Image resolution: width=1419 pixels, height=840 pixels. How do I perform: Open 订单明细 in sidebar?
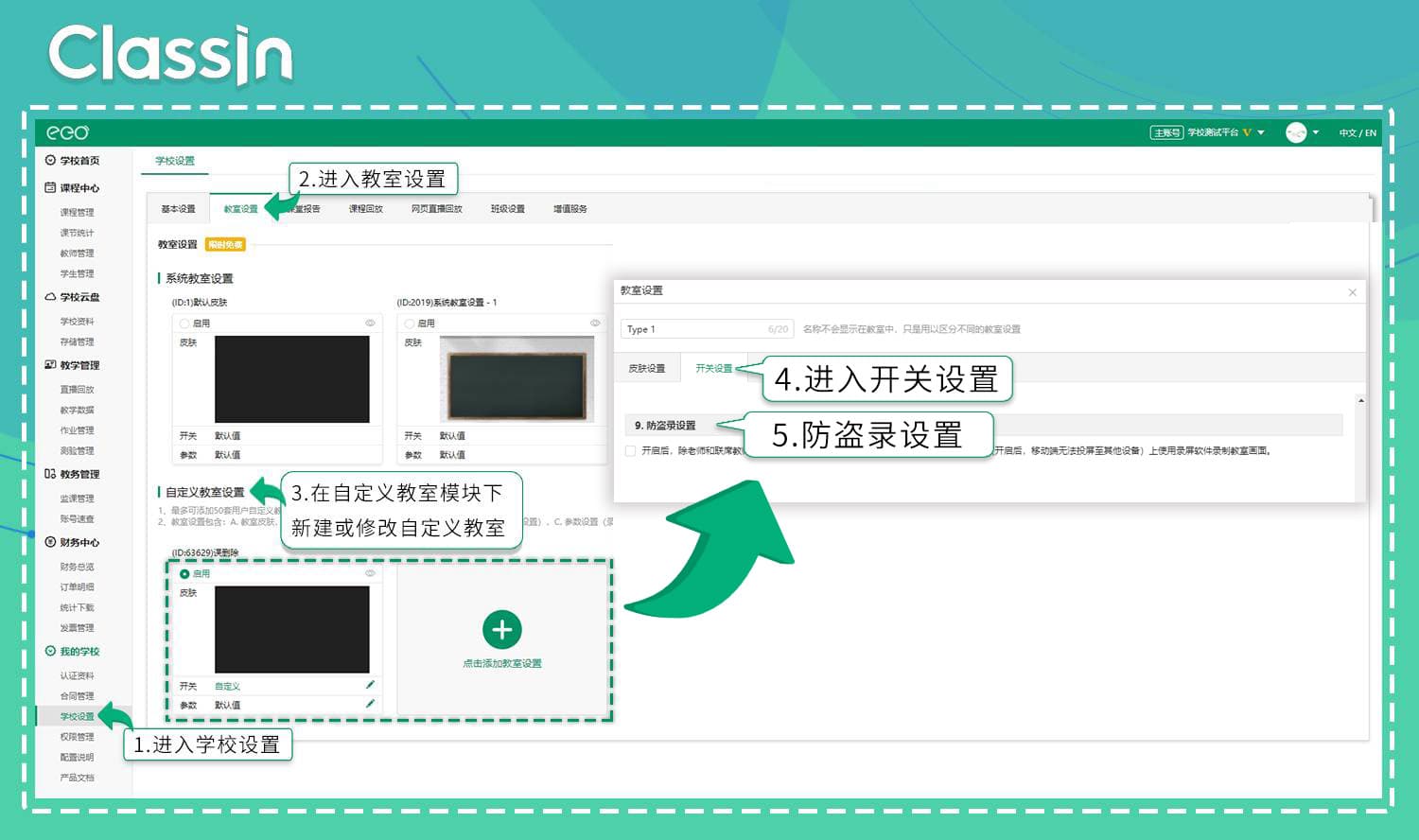coord(77,587)
